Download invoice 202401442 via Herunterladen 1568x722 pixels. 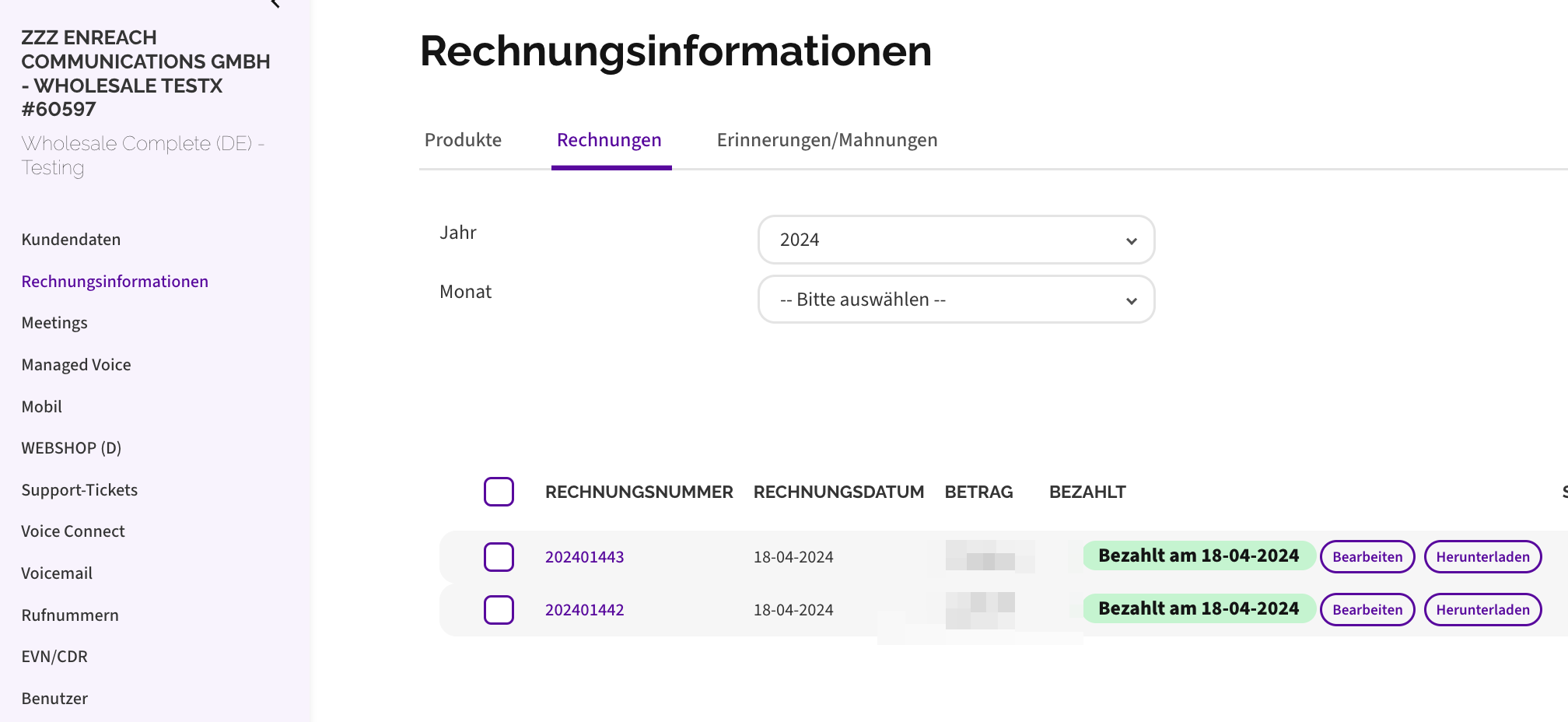[x=1482, y=609]
